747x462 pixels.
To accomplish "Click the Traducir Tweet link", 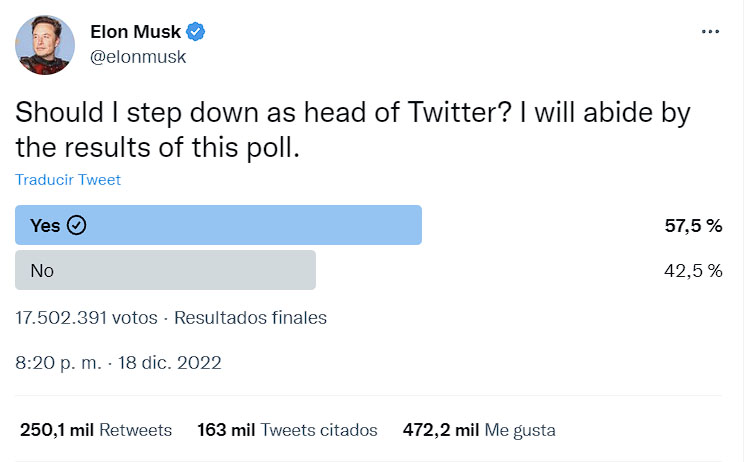I will pos(68,180).
